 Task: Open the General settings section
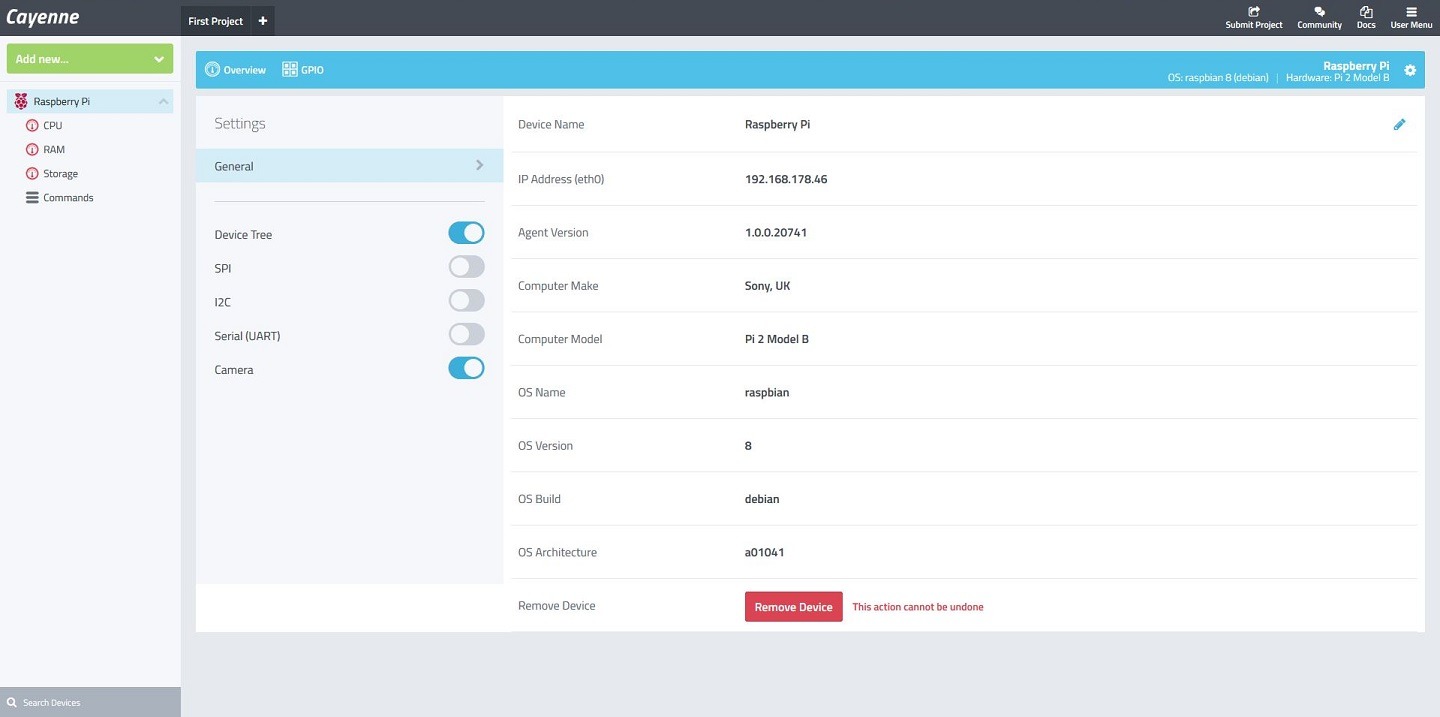click(x=349, y=166)
